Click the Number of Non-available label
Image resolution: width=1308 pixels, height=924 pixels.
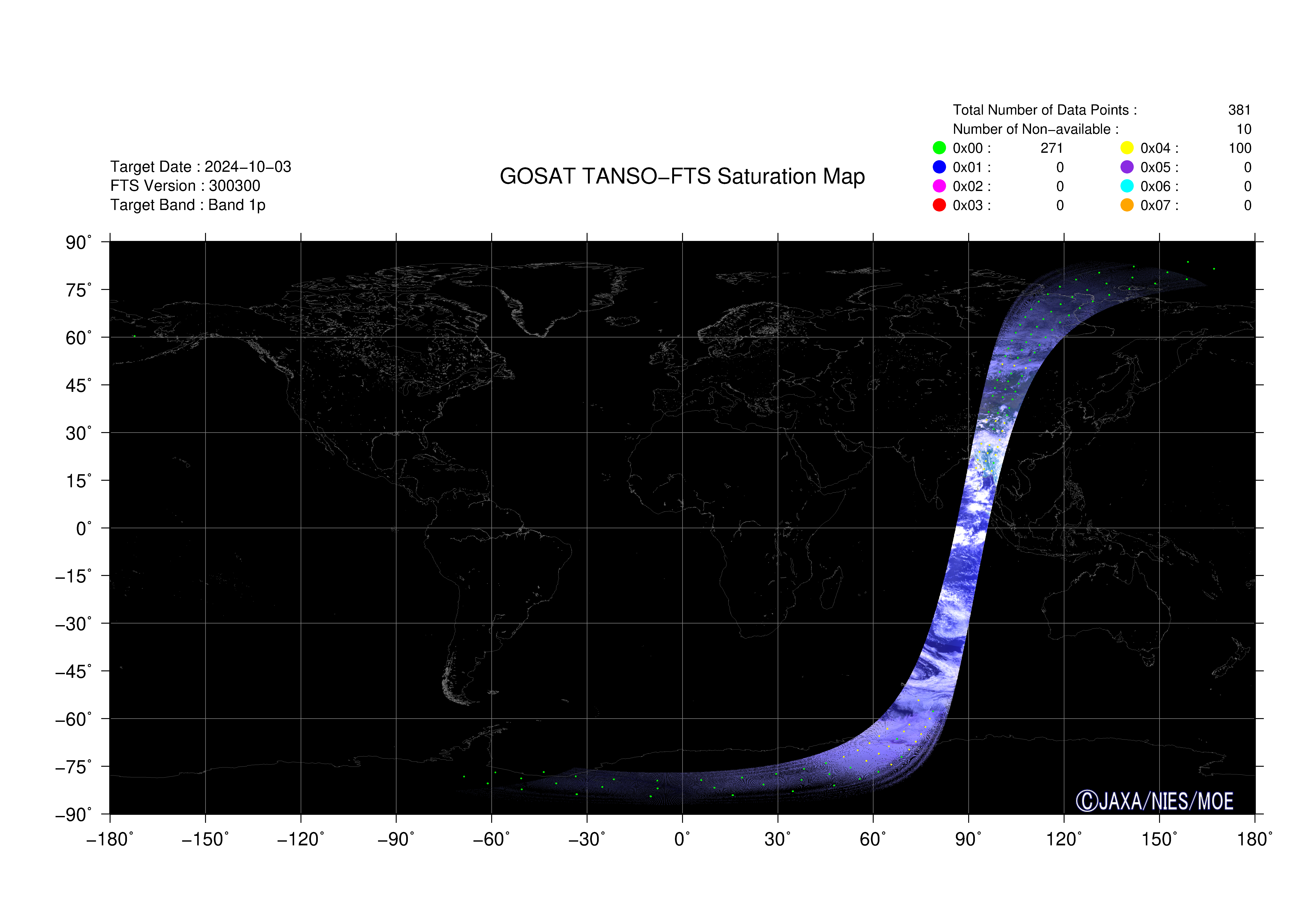click(1036, 129)
